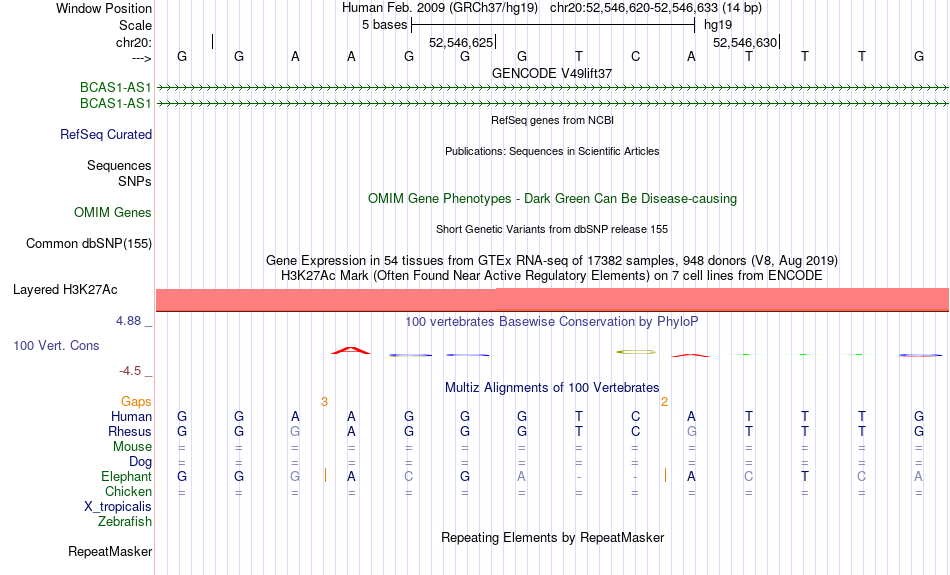The width and height of the screenshot is (950, 575).
Task: Click 100 vertebrates Basewise Conservation by PhyloP title
Action: (551, 322)
